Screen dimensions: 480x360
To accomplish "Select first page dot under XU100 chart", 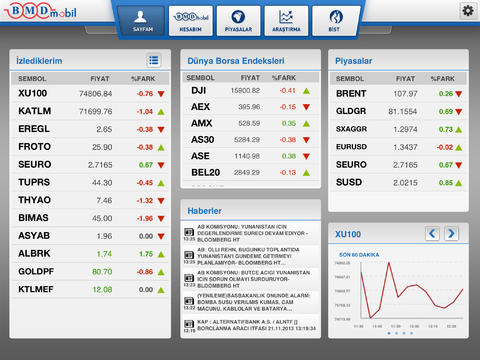I will click(389, 333).
